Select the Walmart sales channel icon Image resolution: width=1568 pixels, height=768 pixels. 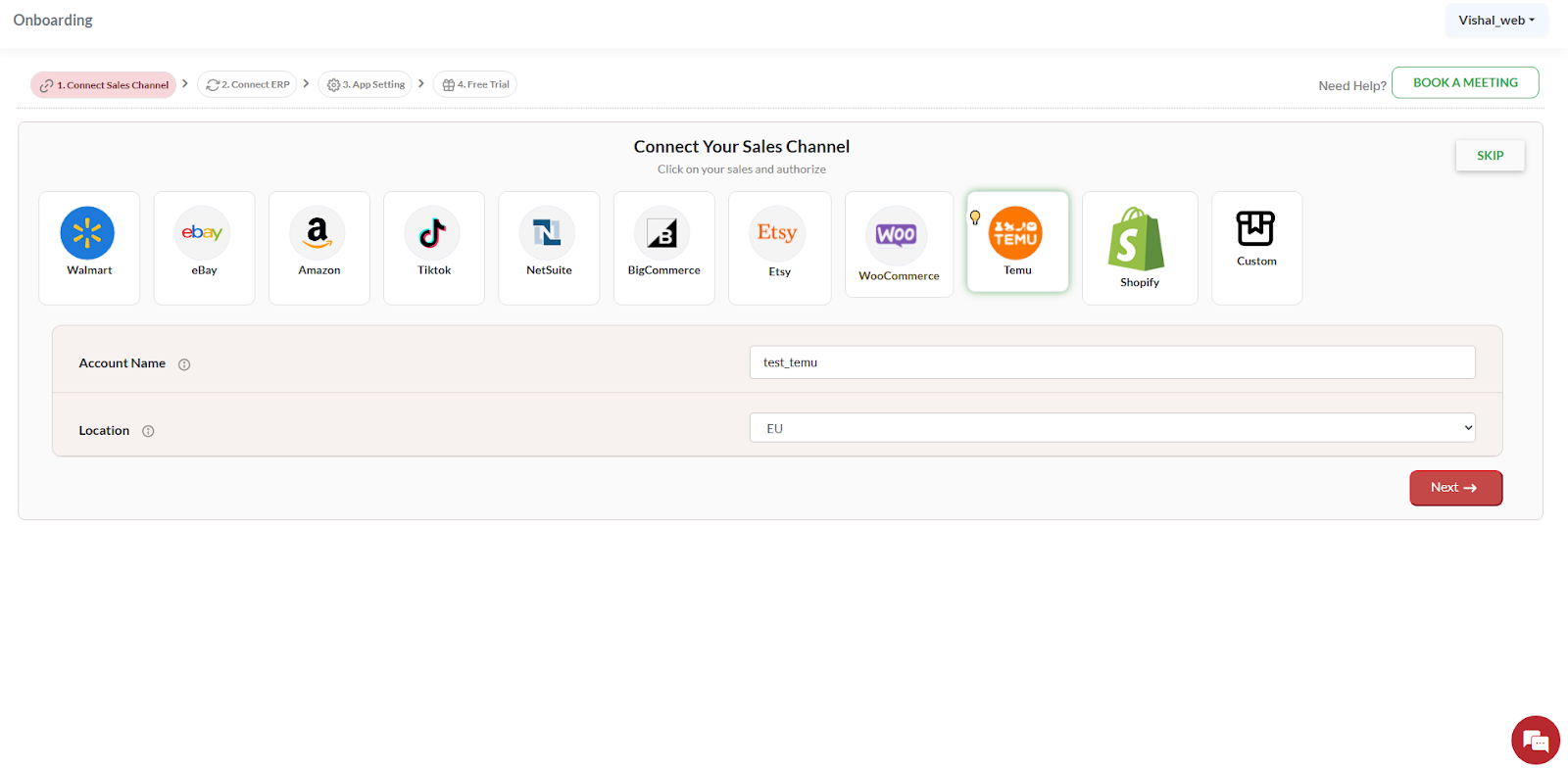pyautogui.click(x=87, y=233)
